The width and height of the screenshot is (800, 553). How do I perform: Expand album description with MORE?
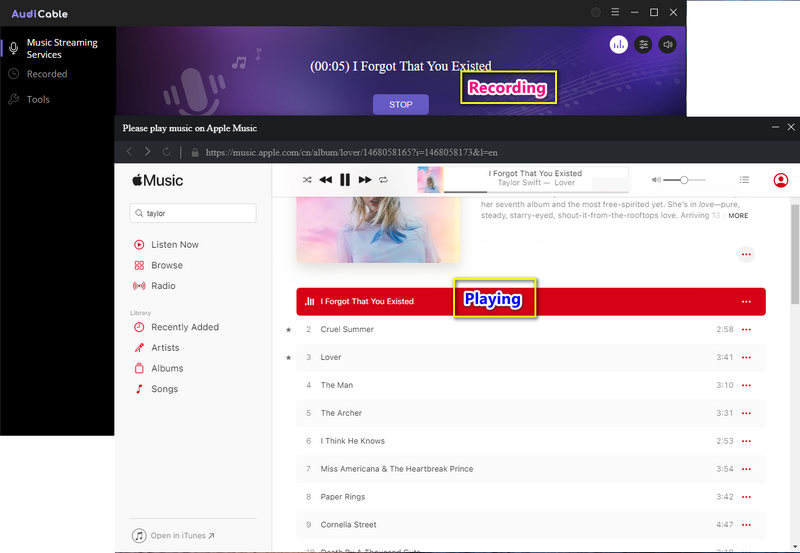point(738,216)
